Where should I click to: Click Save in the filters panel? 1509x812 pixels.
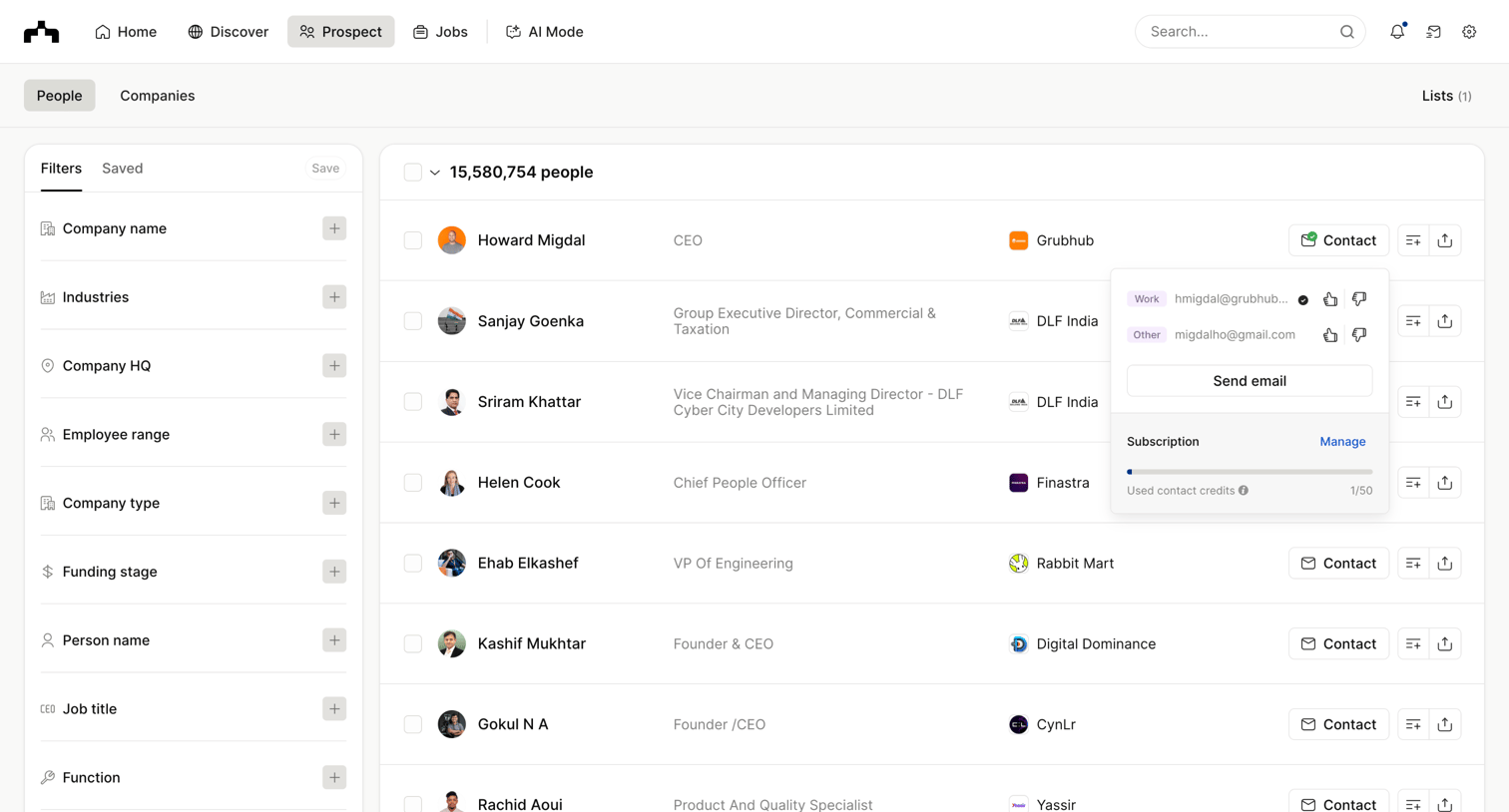point(325,169)
